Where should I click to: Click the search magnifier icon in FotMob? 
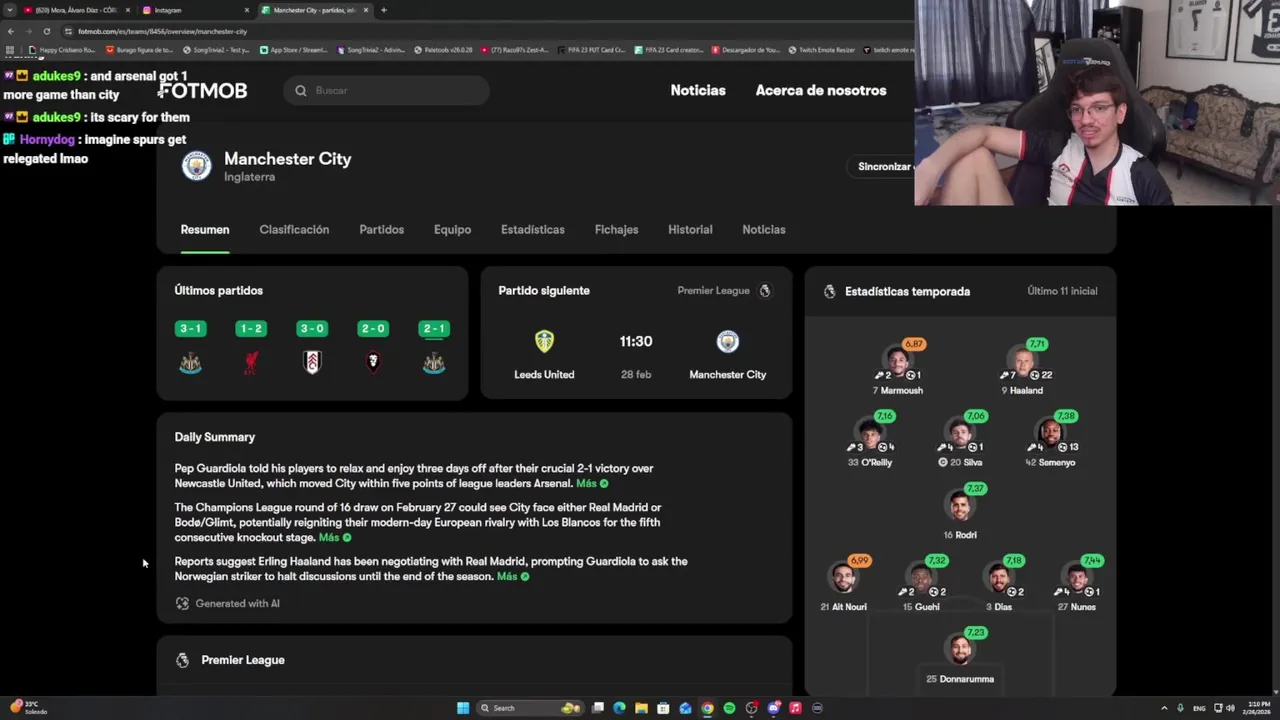pos(301,91)
